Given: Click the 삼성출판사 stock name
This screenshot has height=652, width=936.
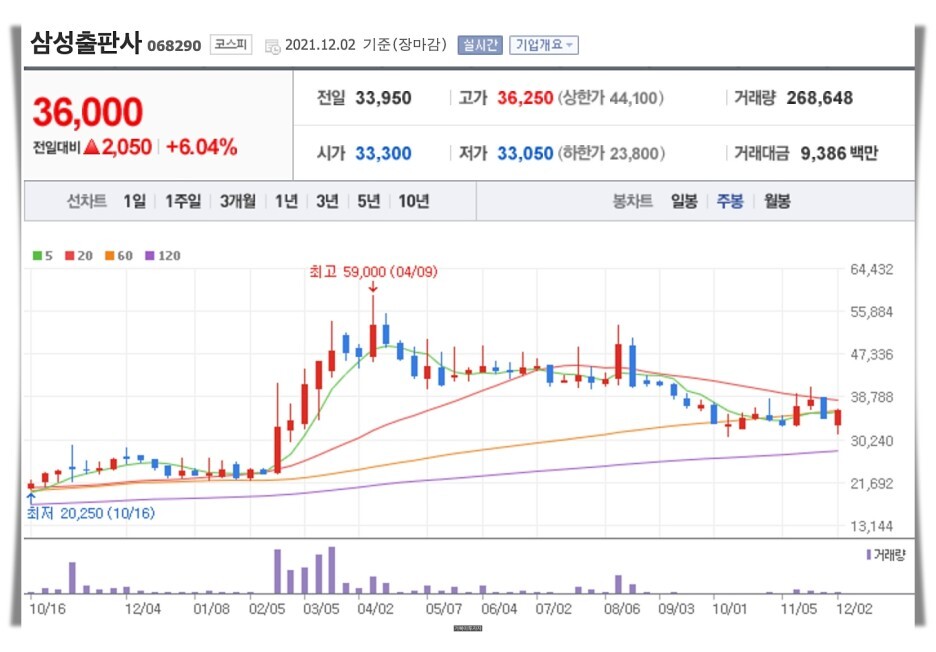Looking at the screenshot, I should tap(86, 43).
